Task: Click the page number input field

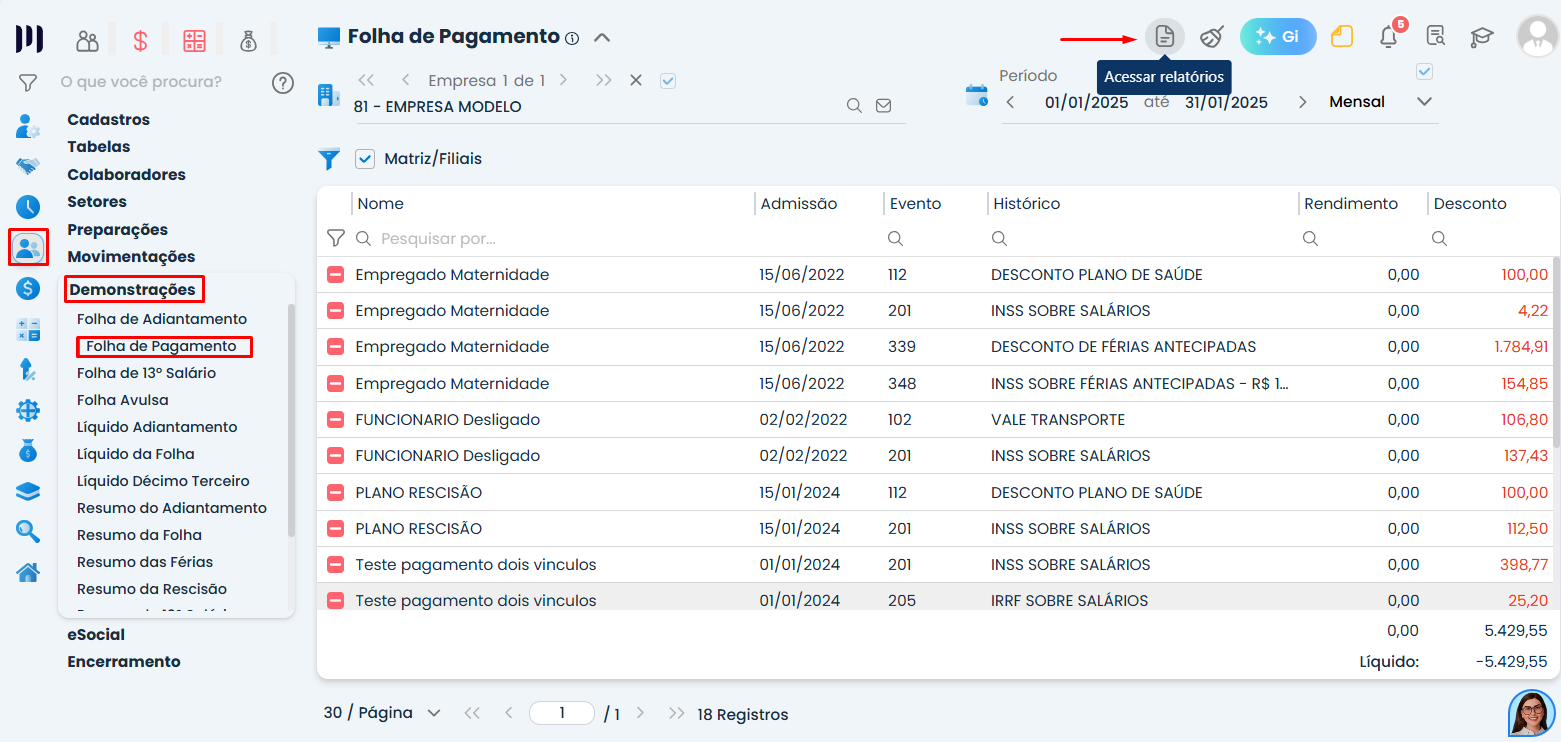Action: [563, 713]
